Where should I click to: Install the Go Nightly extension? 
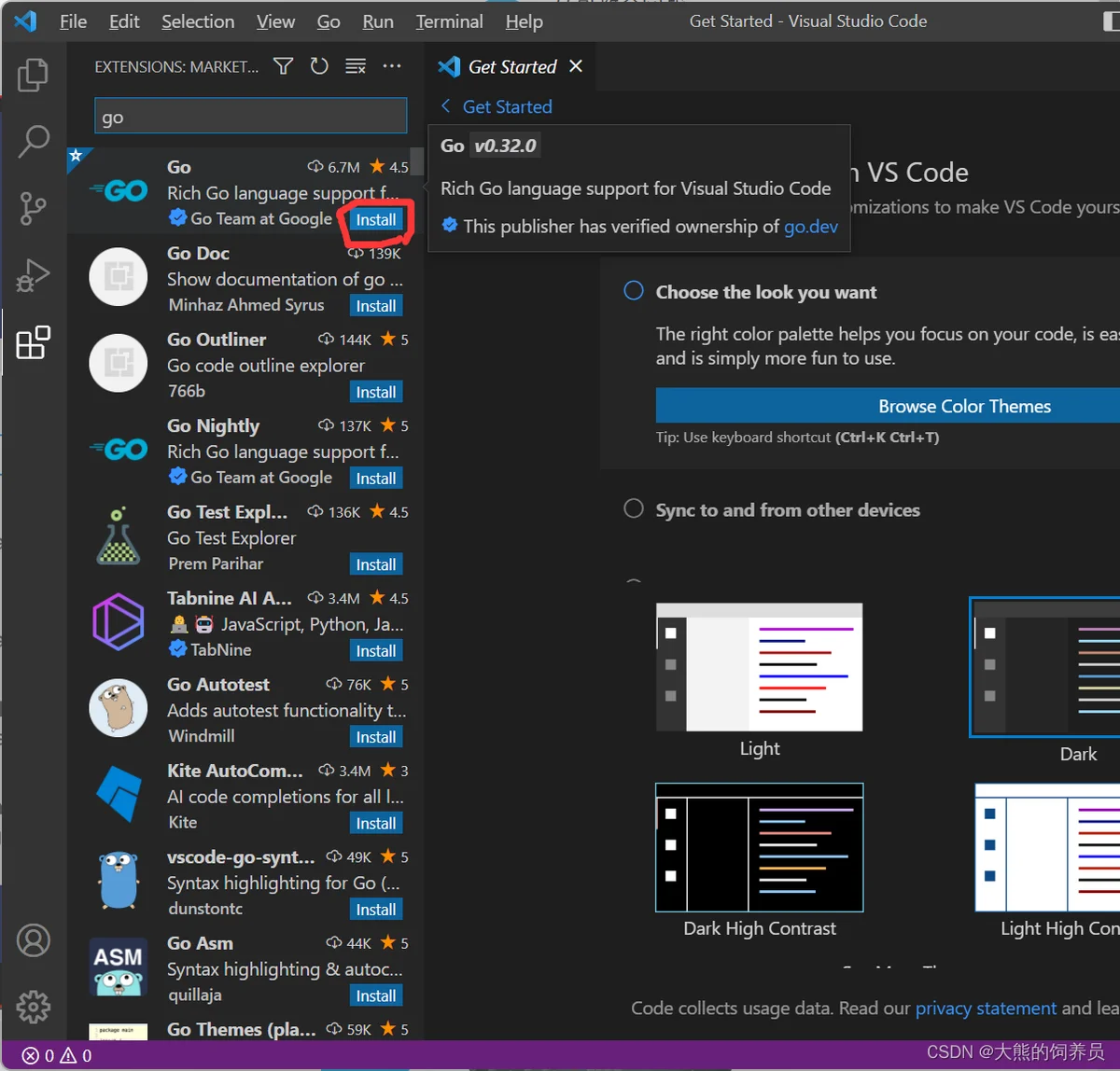coord(376,478)
